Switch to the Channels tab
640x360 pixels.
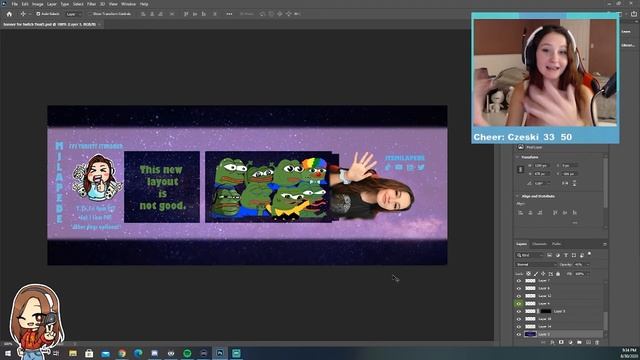click(x=539, y=244)
